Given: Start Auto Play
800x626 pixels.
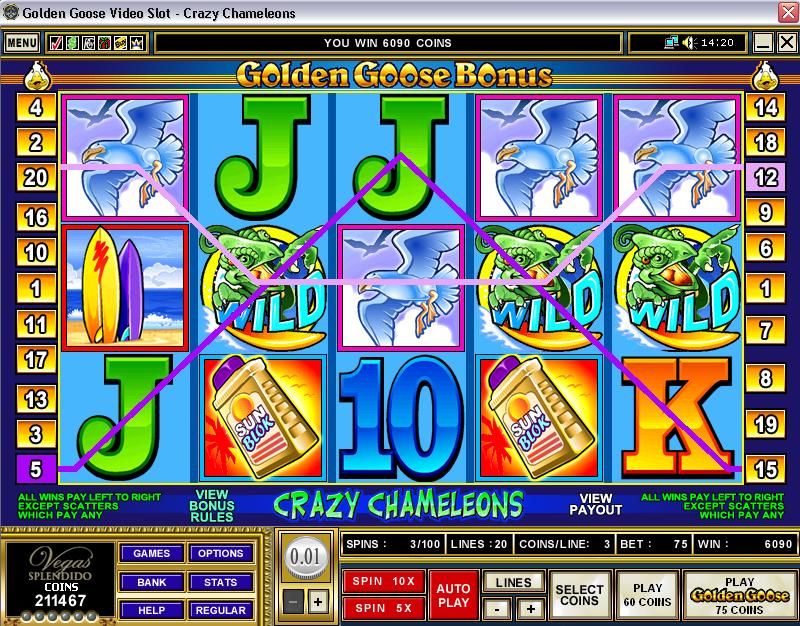Looking at the screenshot, I should click(454, 595).
